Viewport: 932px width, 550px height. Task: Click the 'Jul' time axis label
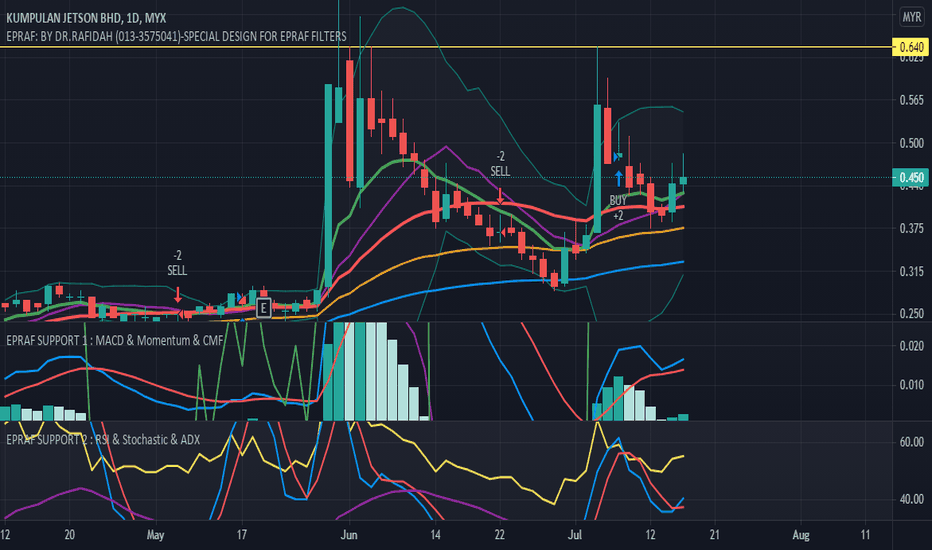[575, 535]
